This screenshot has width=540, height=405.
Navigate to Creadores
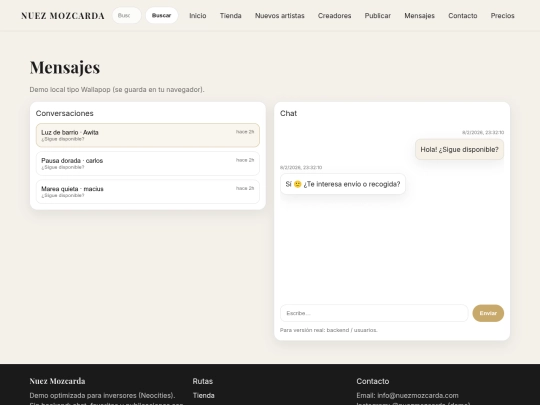334,16
